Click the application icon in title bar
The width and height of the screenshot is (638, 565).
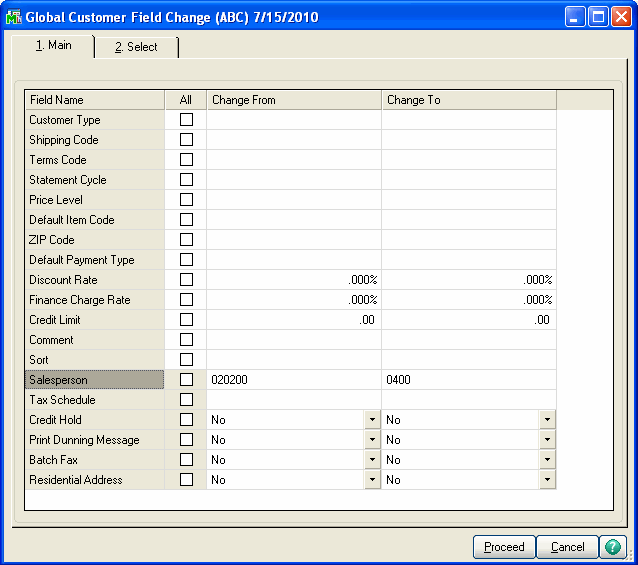pyautogui.click(x=14, y=17)
